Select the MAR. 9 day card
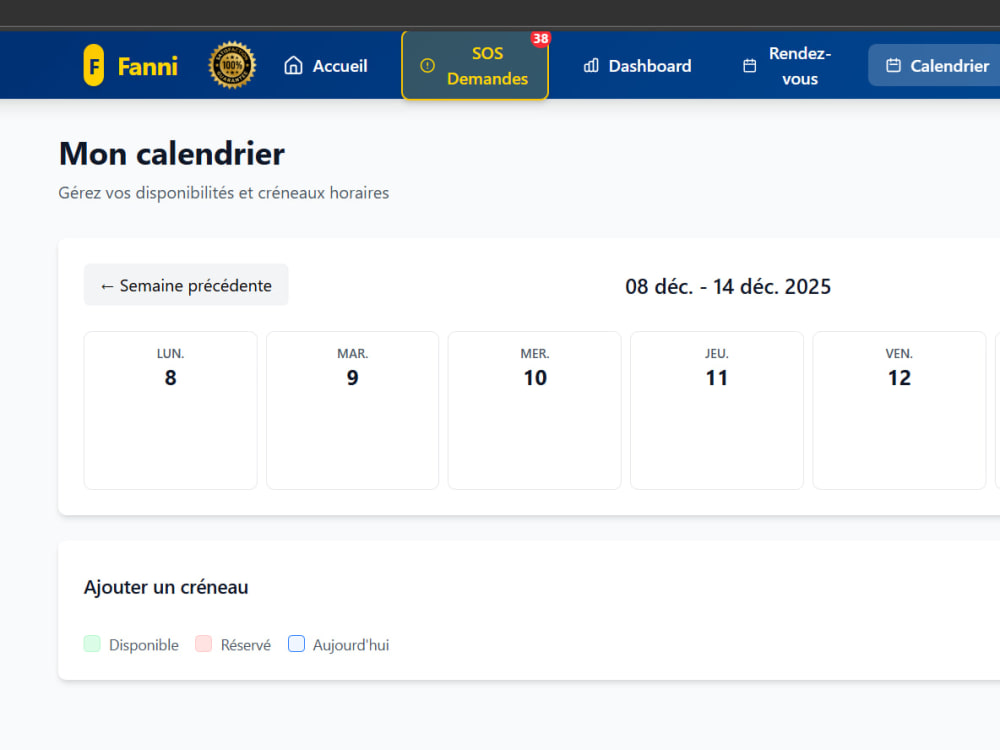The image size is (1000, 750). 353,410
